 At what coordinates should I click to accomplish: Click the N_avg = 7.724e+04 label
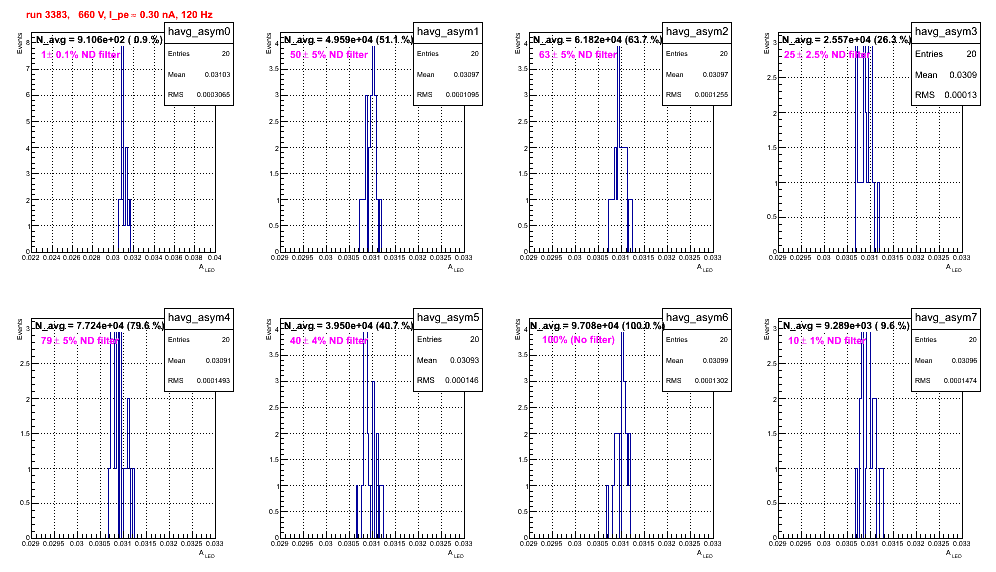coord(99,325)
